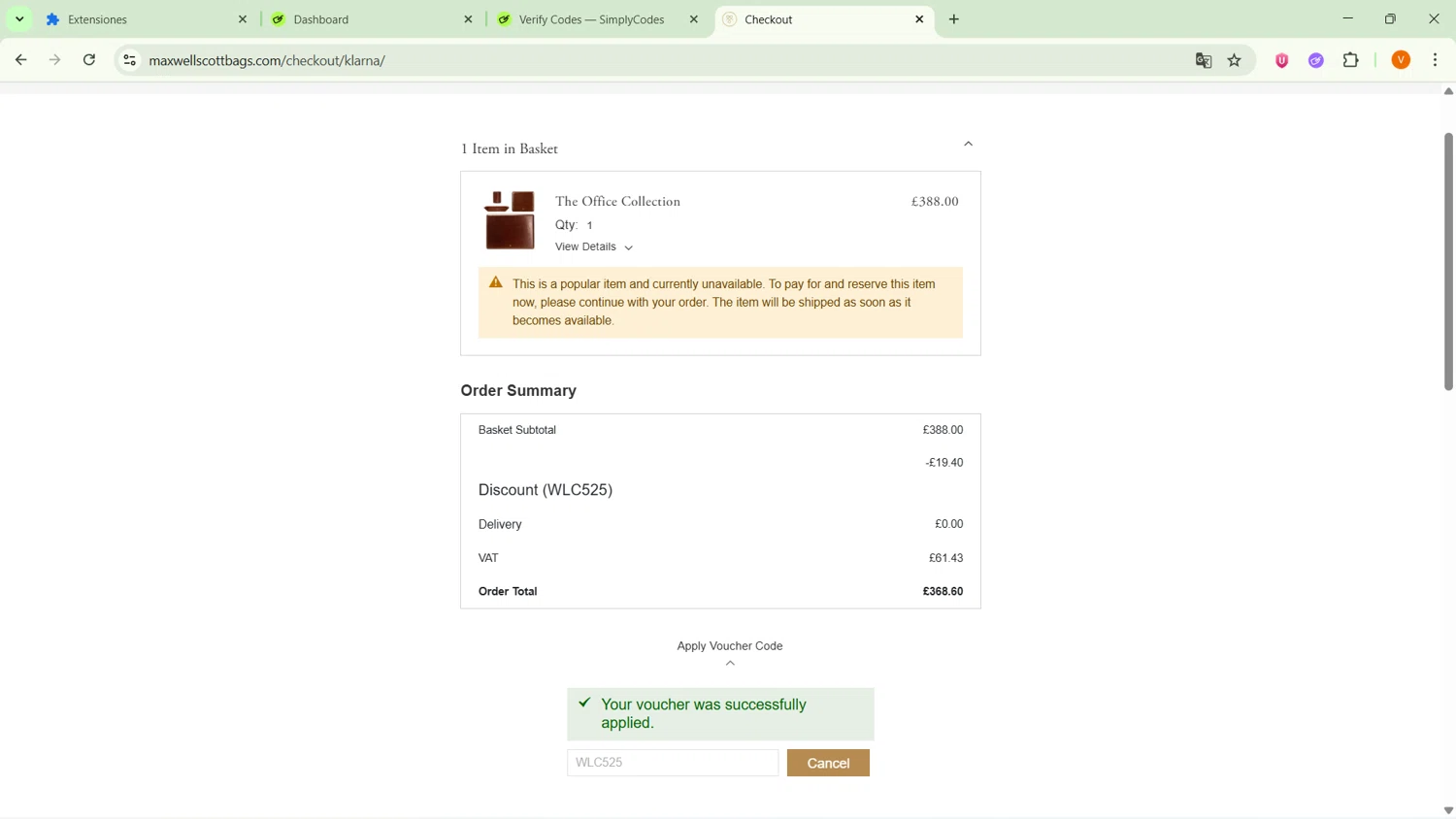This screenshot has height=819, width=1456.
Task: Close the Extensiones tab
Action: click(x=243, y=19)
